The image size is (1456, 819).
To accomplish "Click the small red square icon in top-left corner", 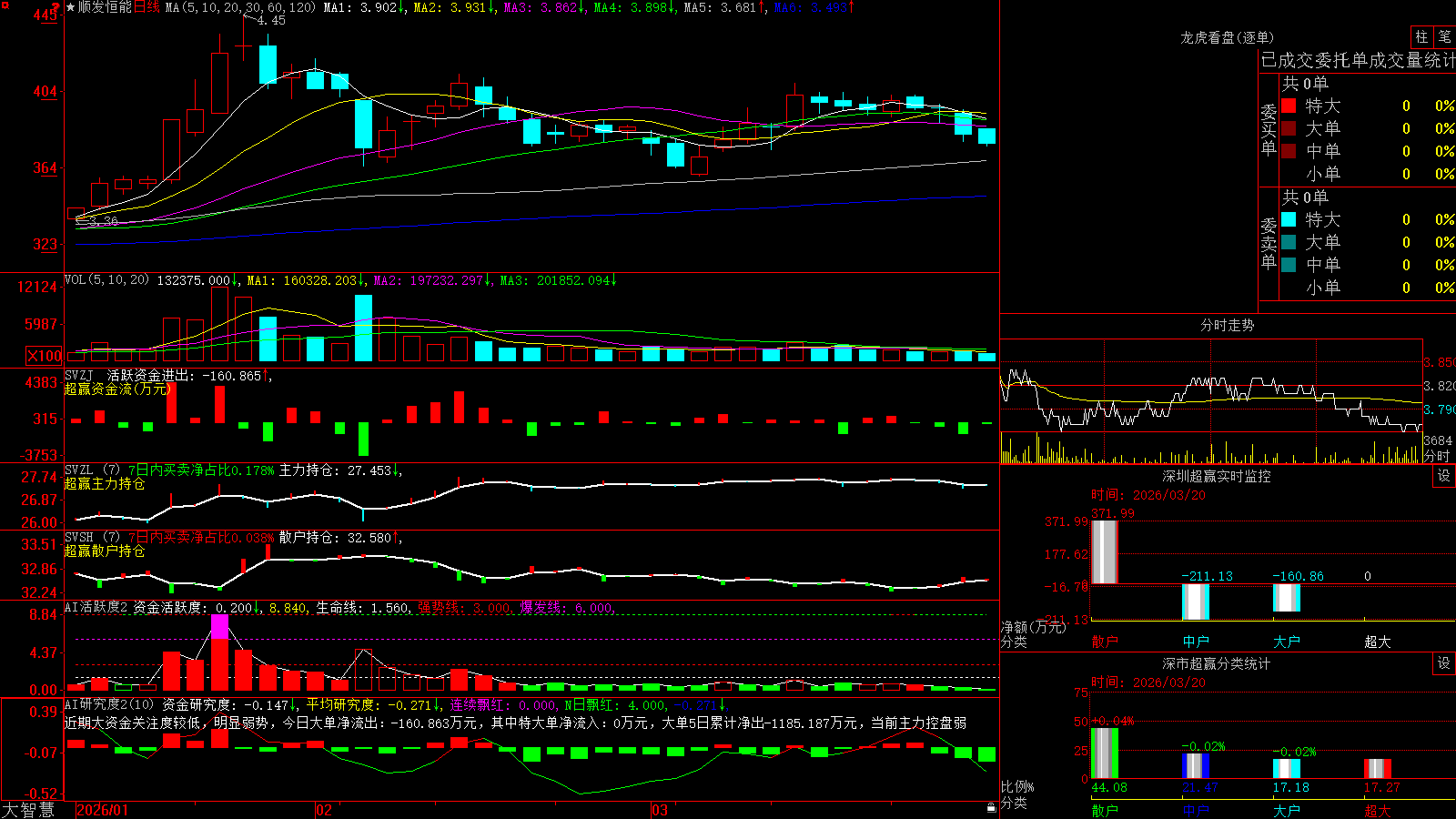I will coord(4,5).
